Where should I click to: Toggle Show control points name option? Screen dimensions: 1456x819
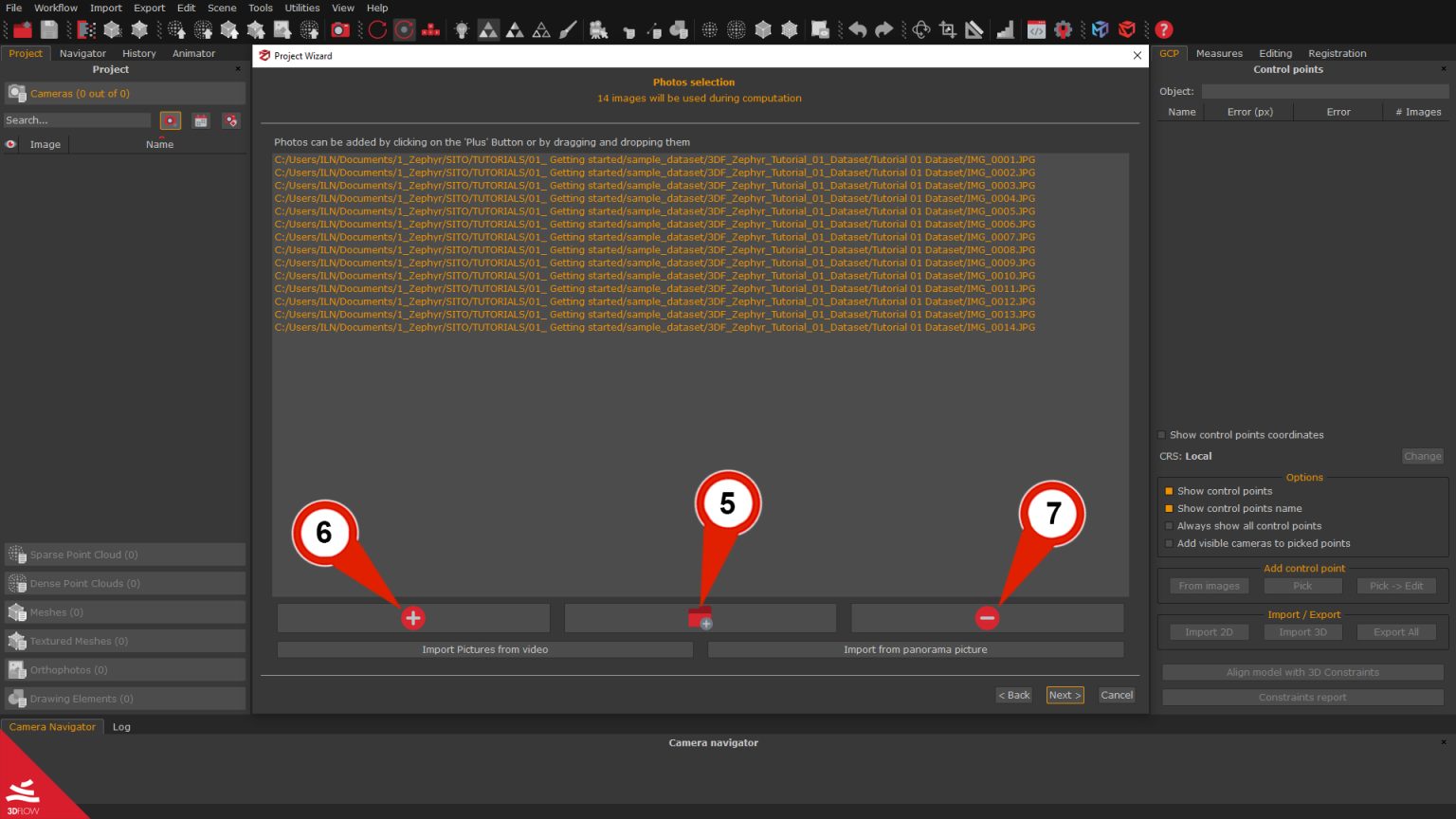tap(1169, 509)
